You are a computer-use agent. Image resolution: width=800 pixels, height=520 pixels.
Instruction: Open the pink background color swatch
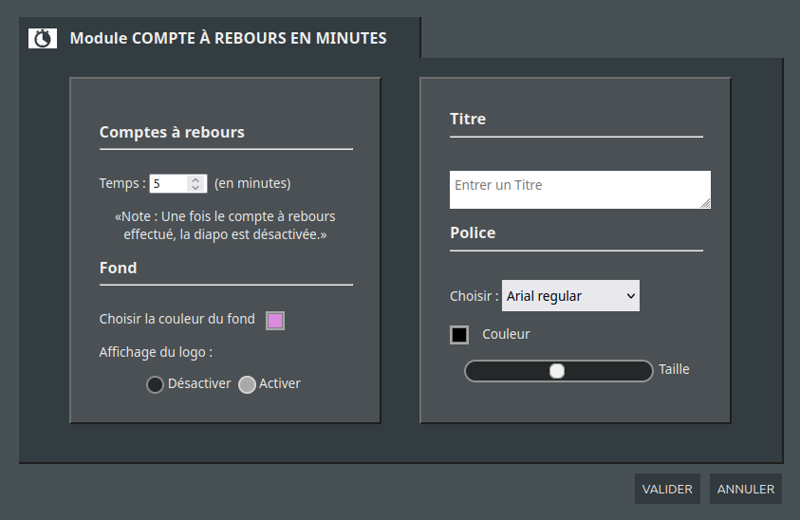(x=275, y=320)
